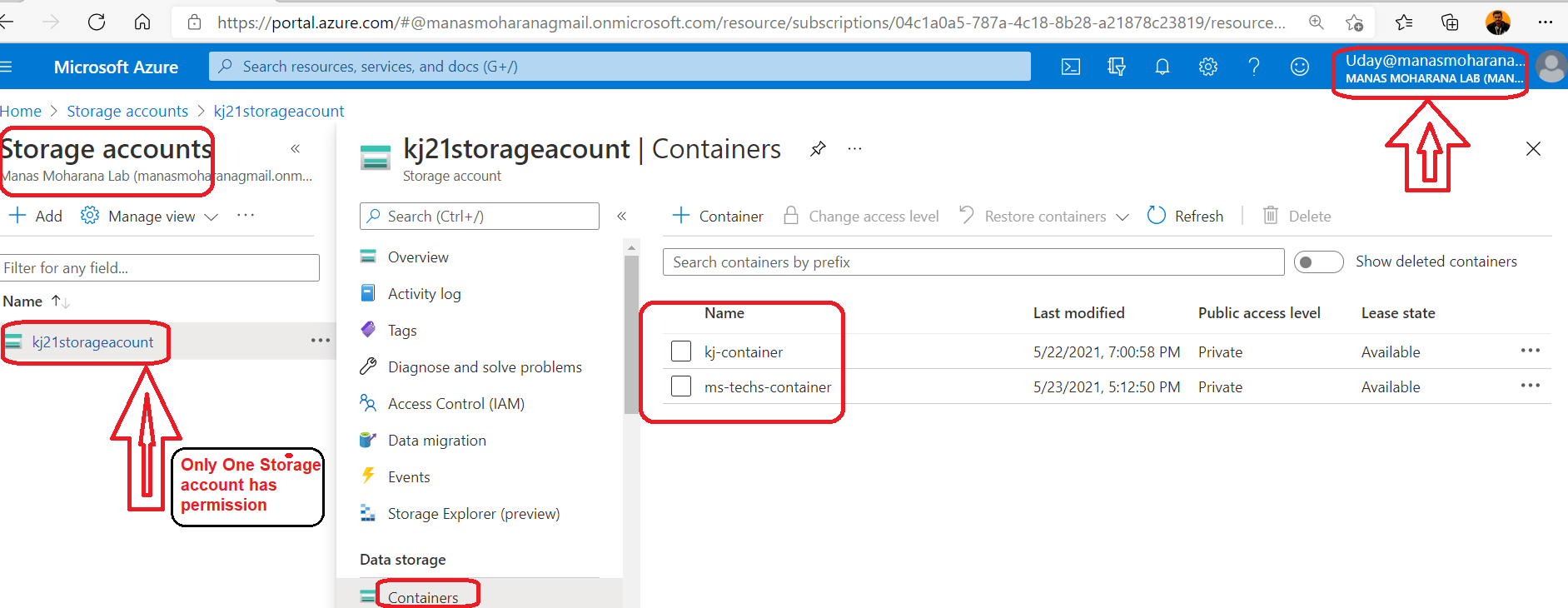
Task: Open the Uday account directory menu
Action: tap(1435, 68)
